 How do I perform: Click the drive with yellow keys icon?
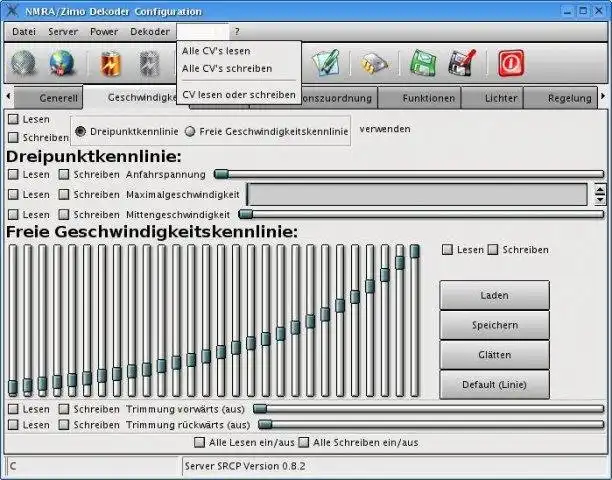(x=374, y=63)
